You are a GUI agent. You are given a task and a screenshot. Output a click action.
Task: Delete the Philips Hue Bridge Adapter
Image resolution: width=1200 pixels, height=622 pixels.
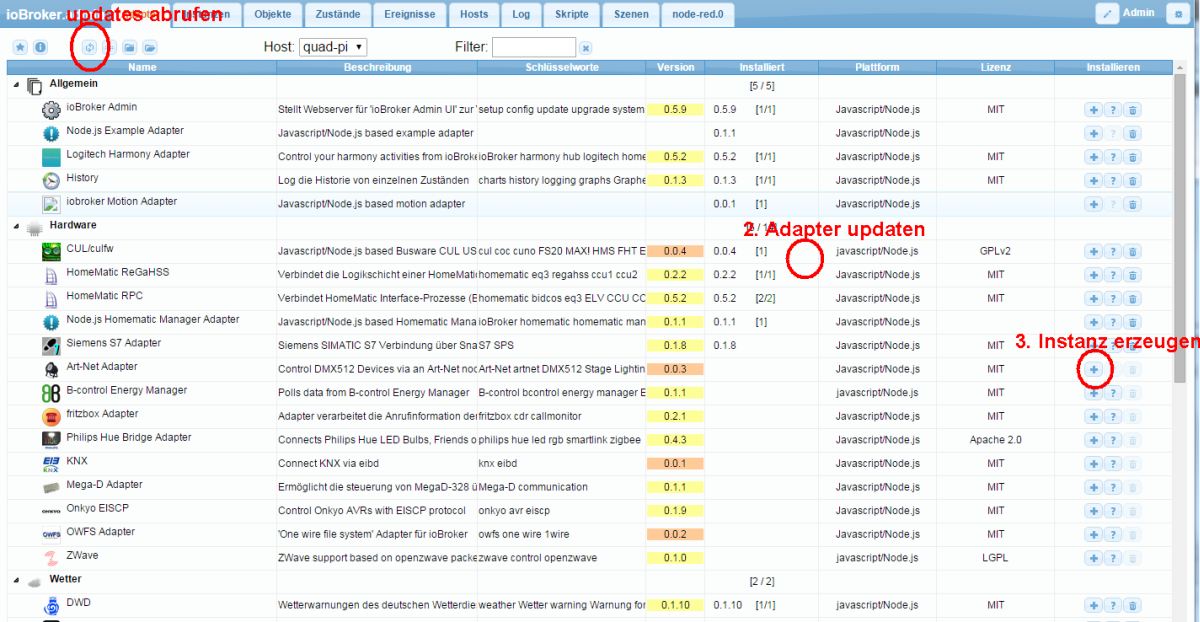click(1132, 440)
